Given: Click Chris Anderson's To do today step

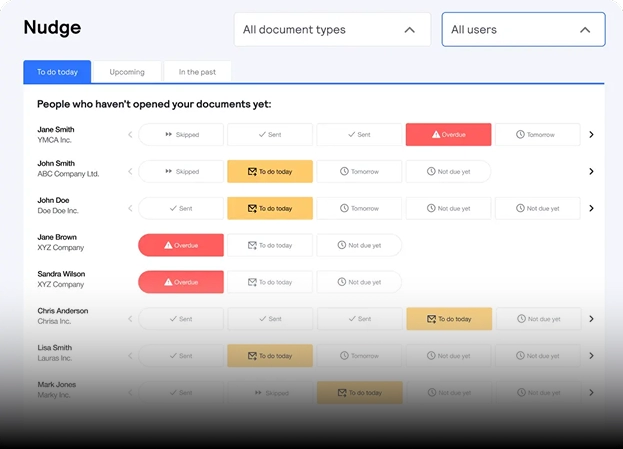Looking at the screenshot, I should tap(449, 319).
